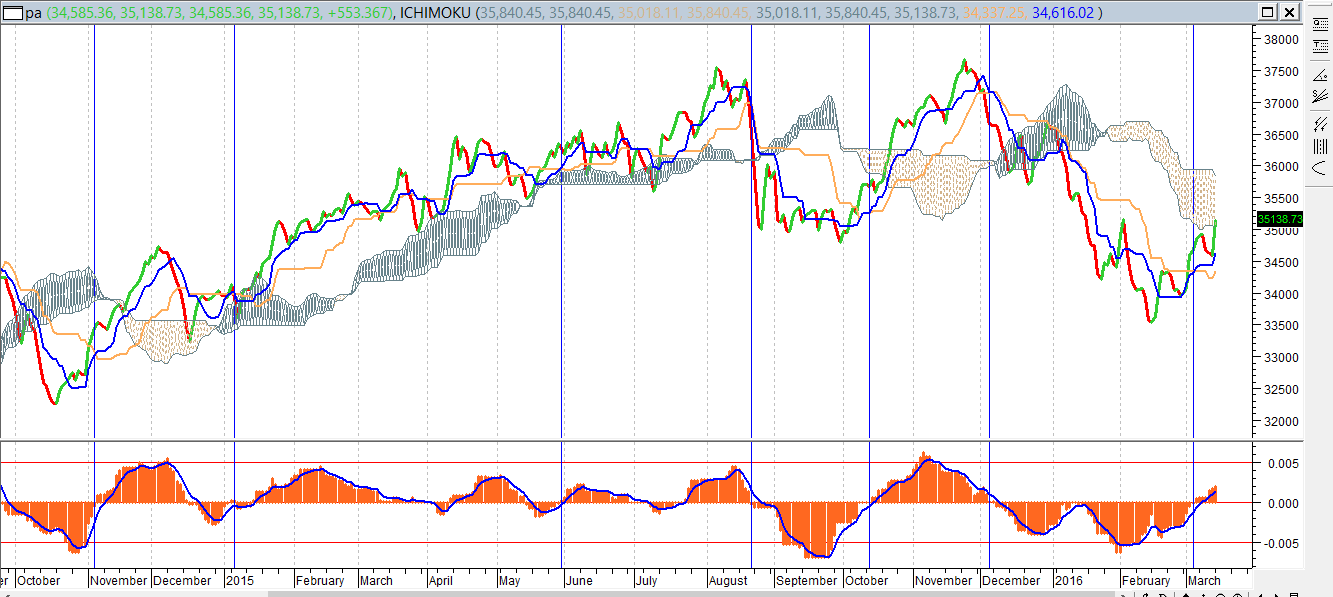Select the arc drawing tool
The height and width of the screenshot is (597, 1333).
click(x=1319, y=167)
